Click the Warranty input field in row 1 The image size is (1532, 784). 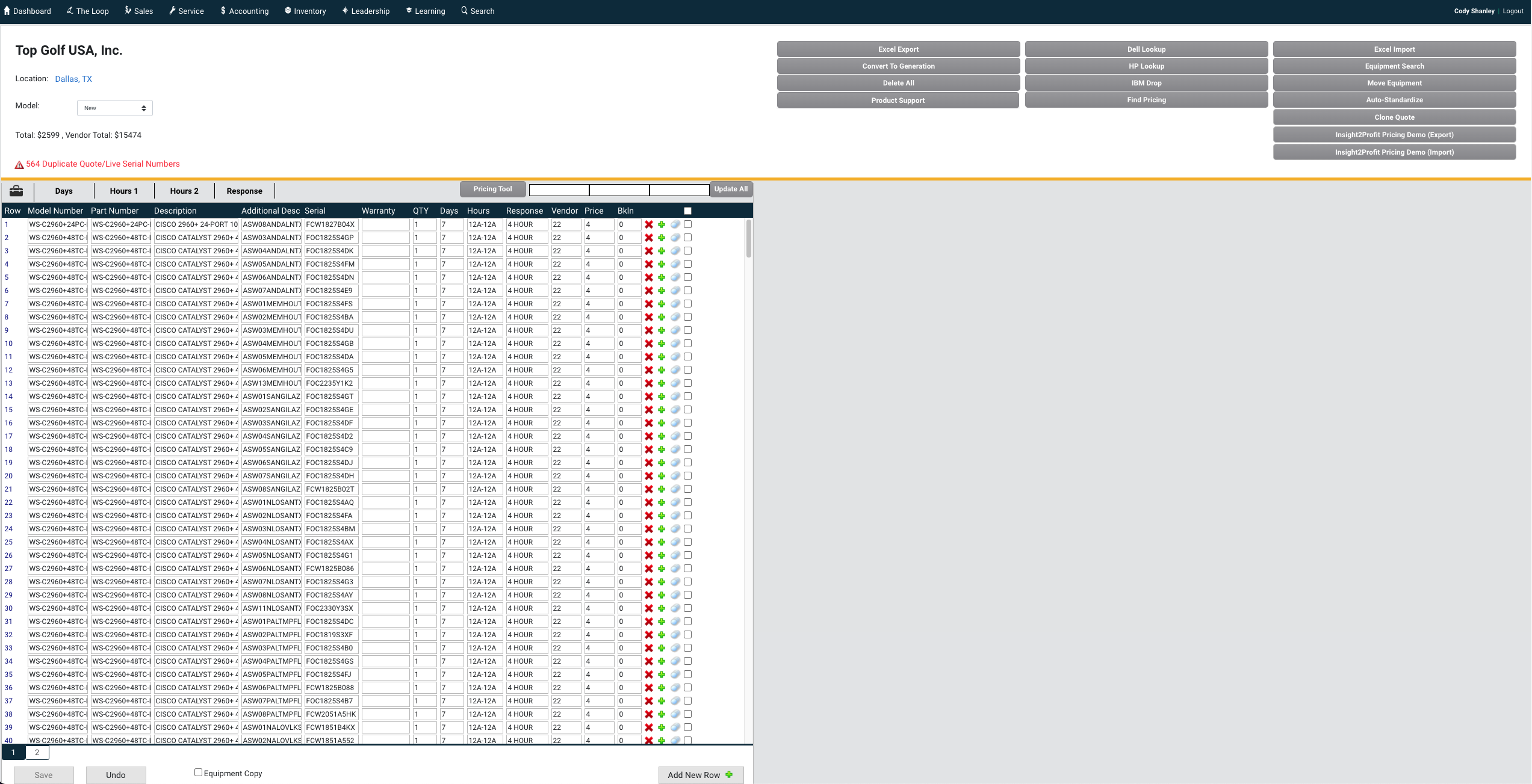coord(385,224)
